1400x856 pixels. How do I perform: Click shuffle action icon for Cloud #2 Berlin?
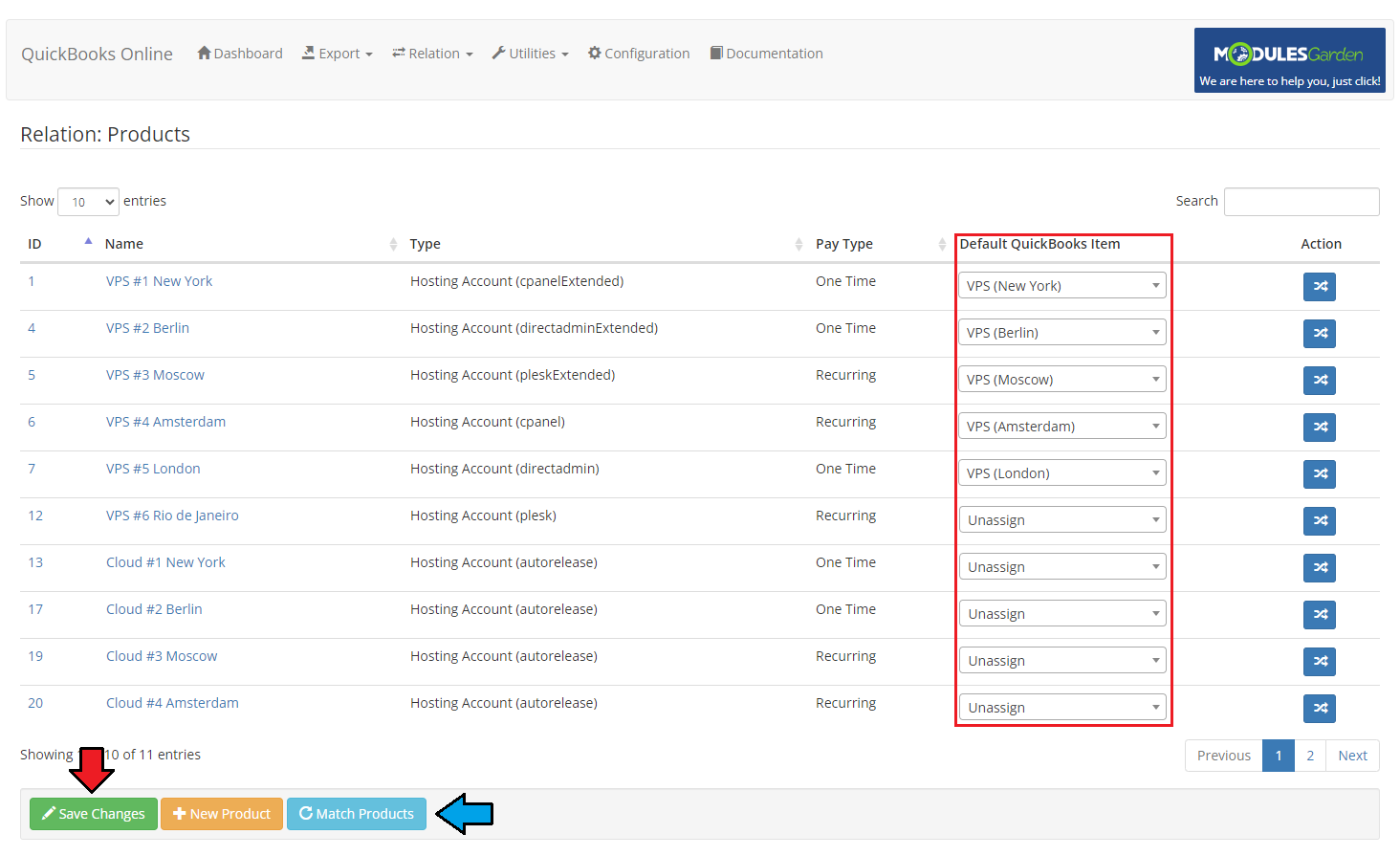(1319, 614)
